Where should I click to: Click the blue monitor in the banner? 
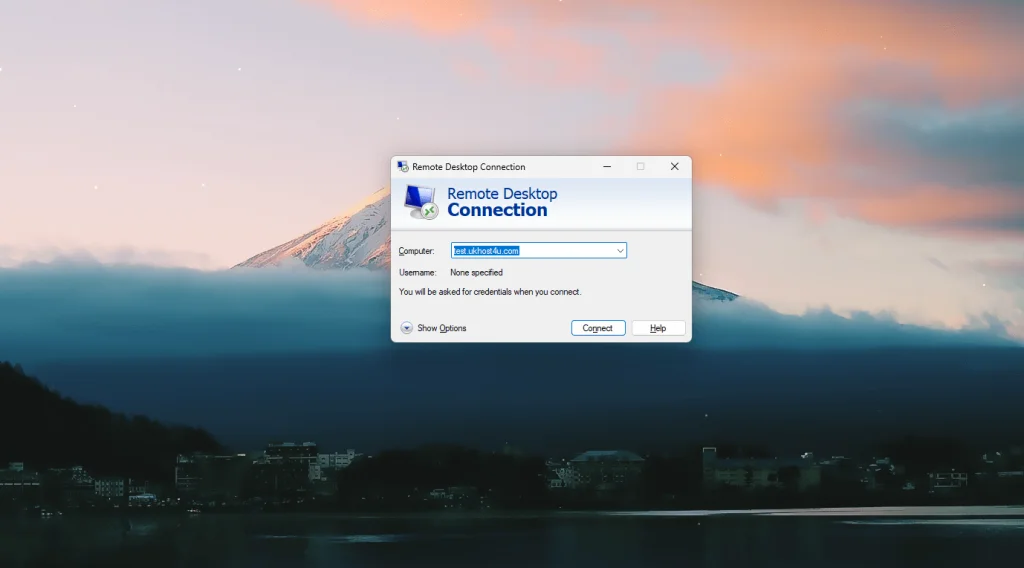(417, 196)
